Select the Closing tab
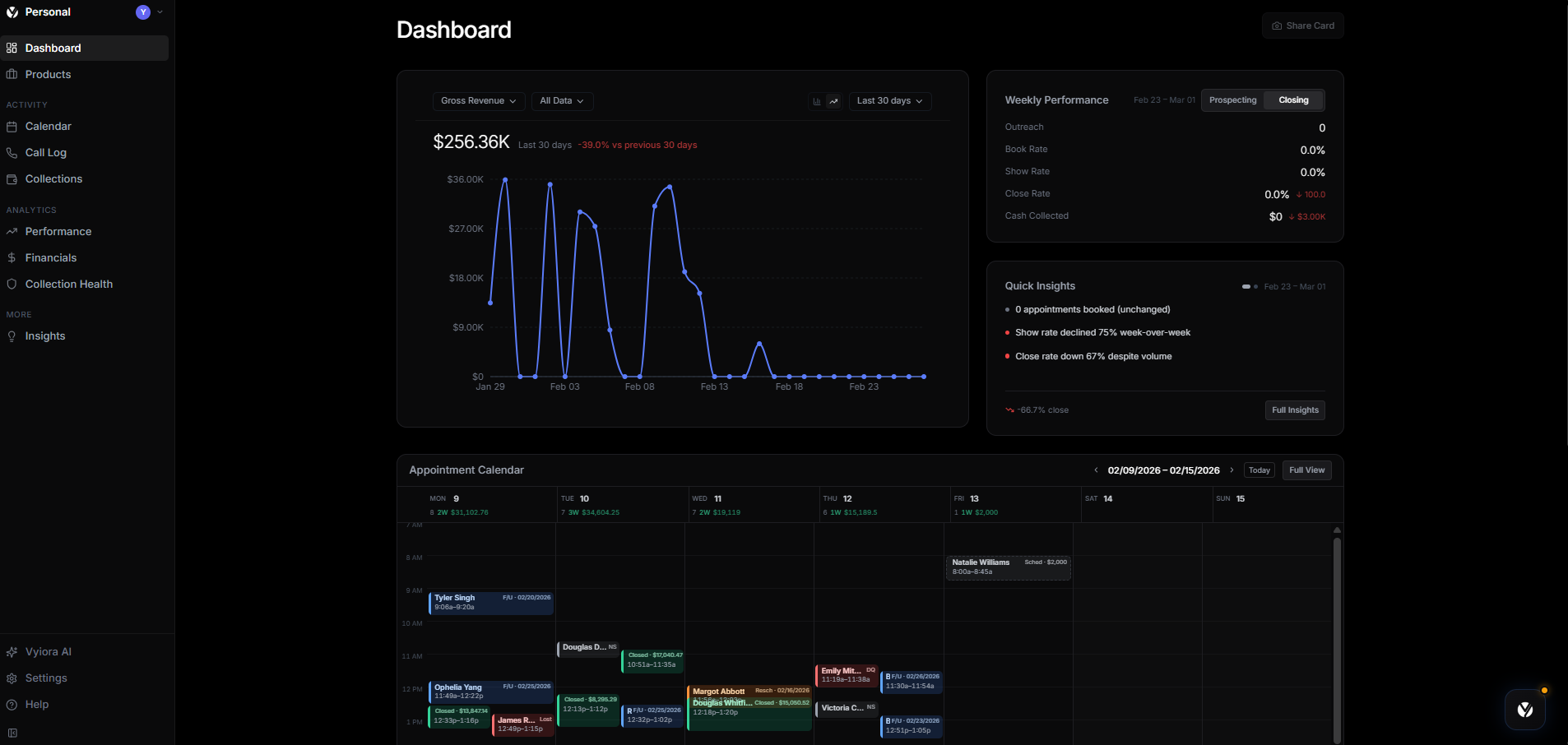1568x745 pixels. point(1292,99)
